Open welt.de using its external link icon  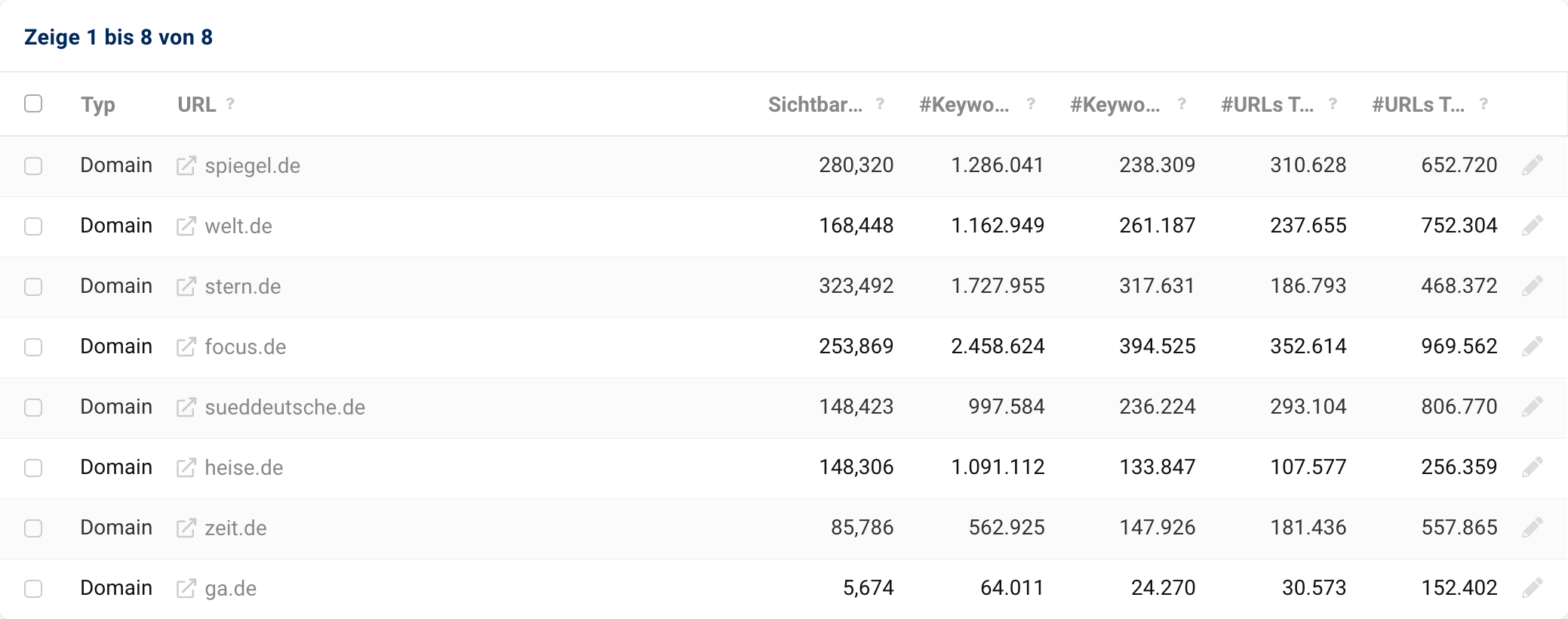tap(186, 226)
